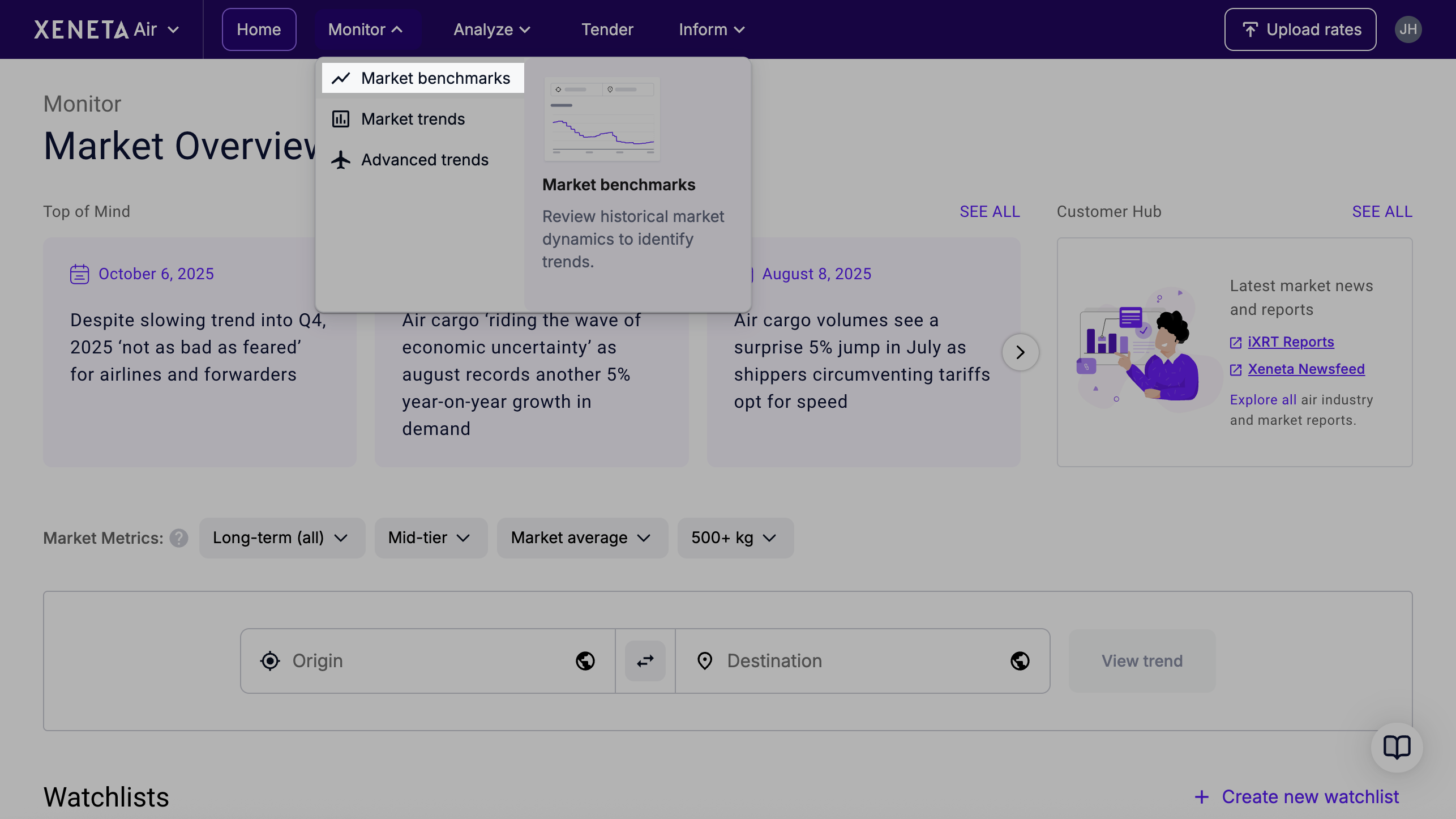
Task: Expand the Long-term (all) dropdown
Action: click(x=281, y=538)
